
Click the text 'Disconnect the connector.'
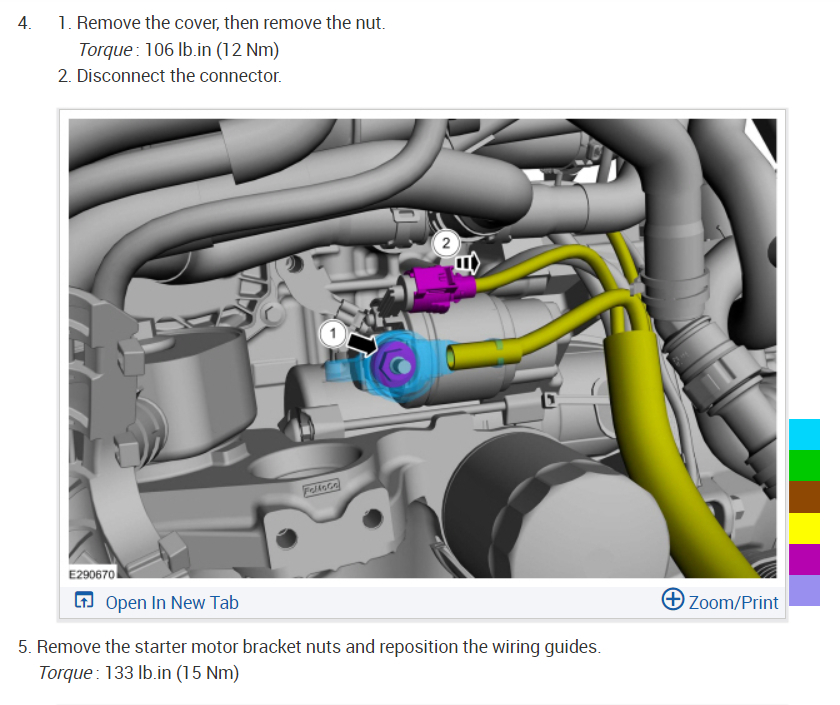click(x=179, y=76)
